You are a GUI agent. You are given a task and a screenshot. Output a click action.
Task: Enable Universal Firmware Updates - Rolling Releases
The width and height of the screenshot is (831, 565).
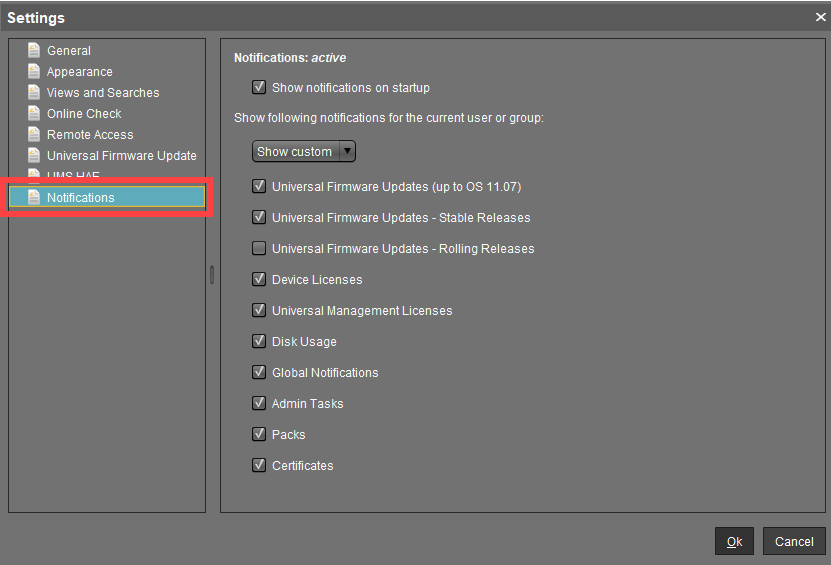tap(259, 248)
